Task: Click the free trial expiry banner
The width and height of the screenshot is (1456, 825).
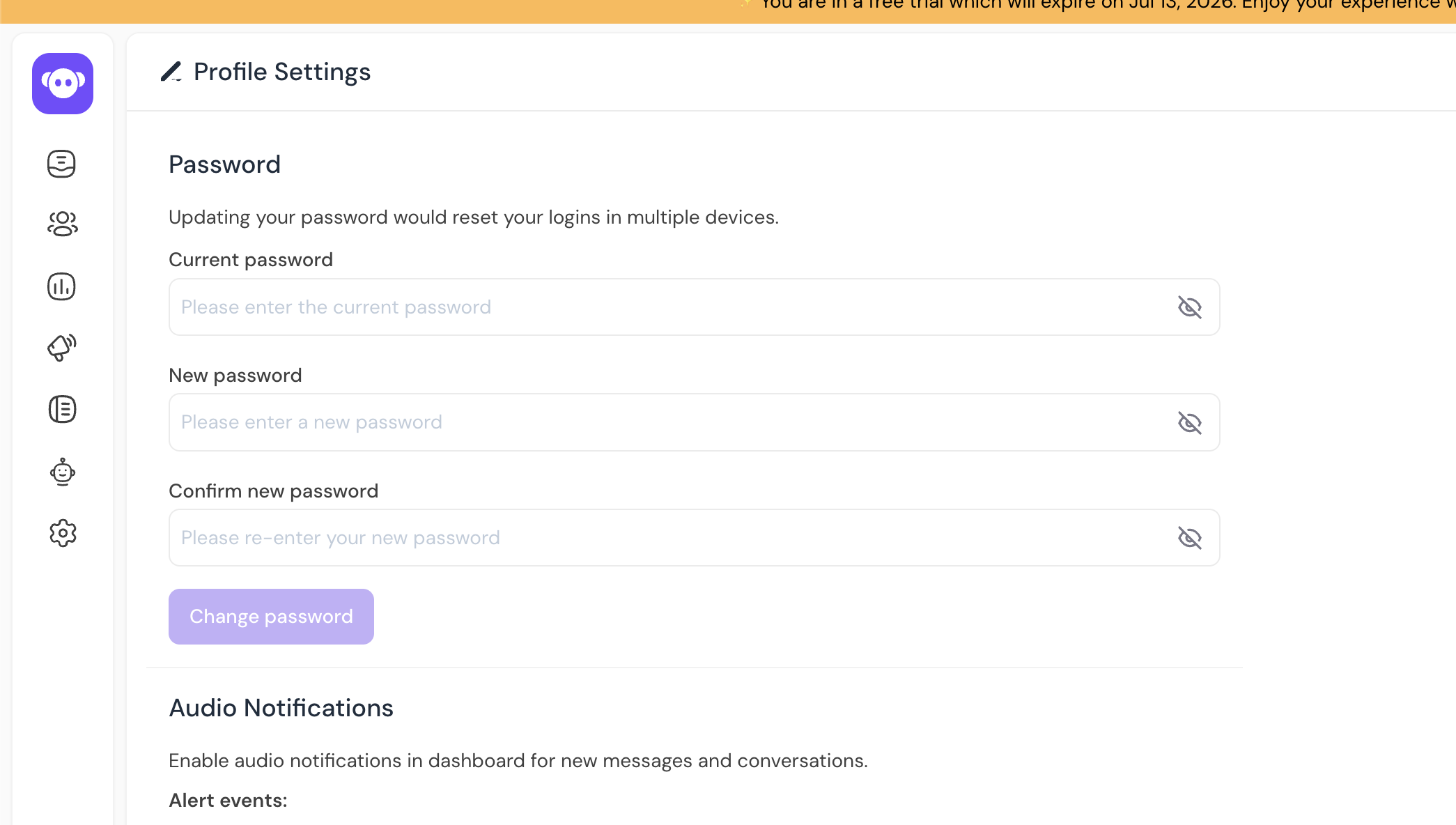Action: tap(728, 10)
